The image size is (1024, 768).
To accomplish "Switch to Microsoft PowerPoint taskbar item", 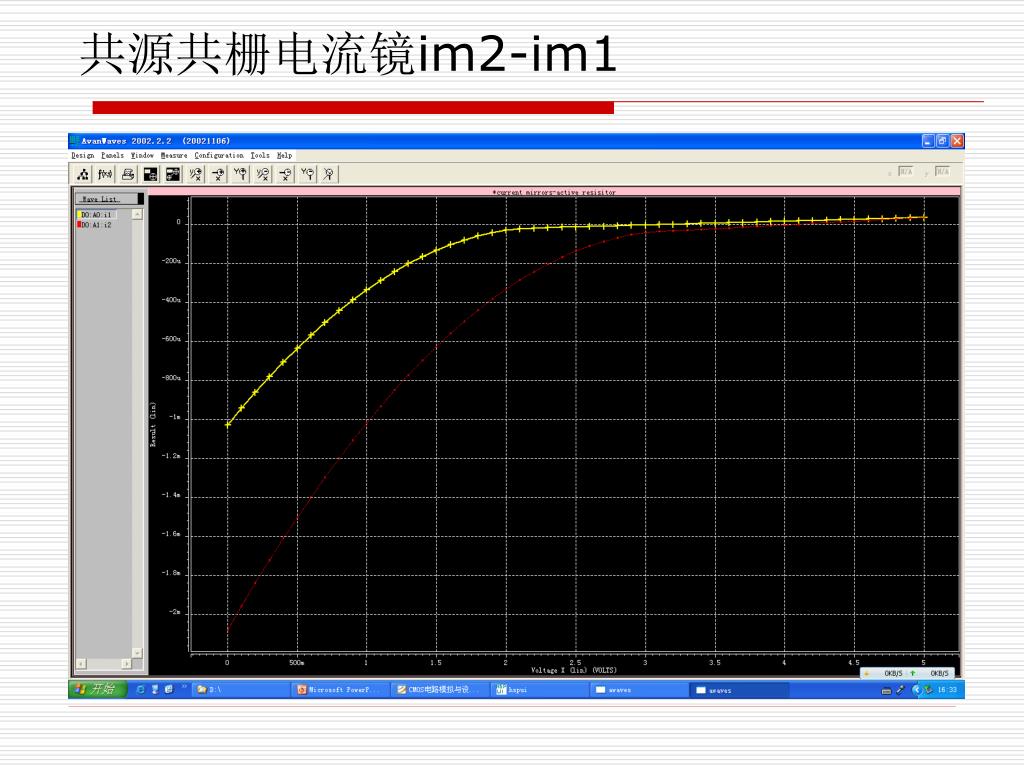I will [x=340, y=690].
